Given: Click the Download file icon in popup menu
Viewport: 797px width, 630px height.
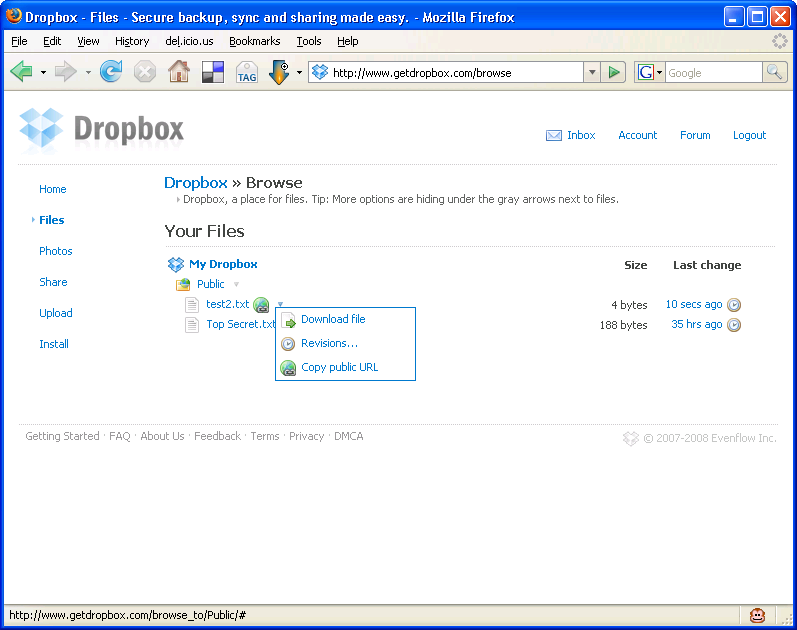Looking at the screenshot, I should [288, 320].
